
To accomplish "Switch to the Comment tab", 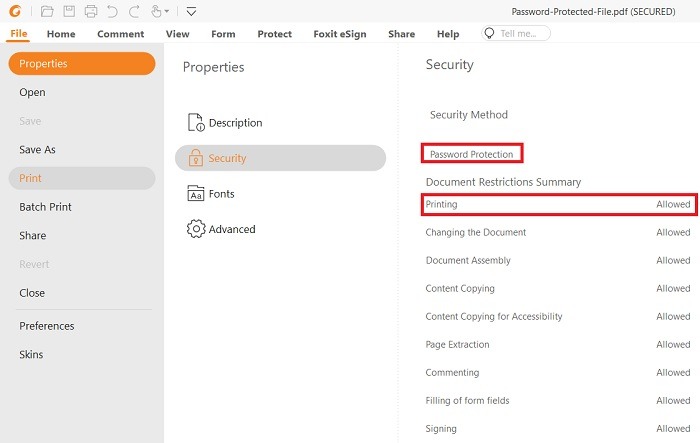I will [121, 34].
